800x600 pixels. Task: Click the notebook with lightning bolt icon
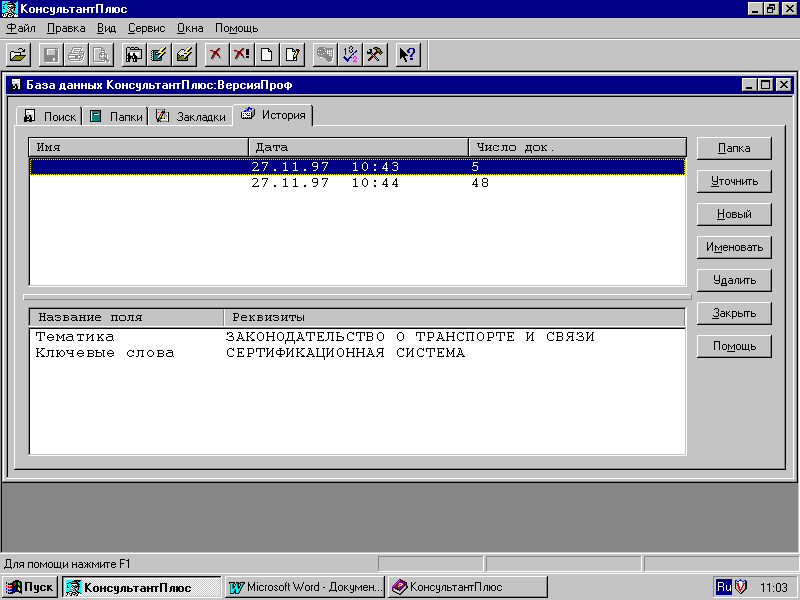coord(159,54)
